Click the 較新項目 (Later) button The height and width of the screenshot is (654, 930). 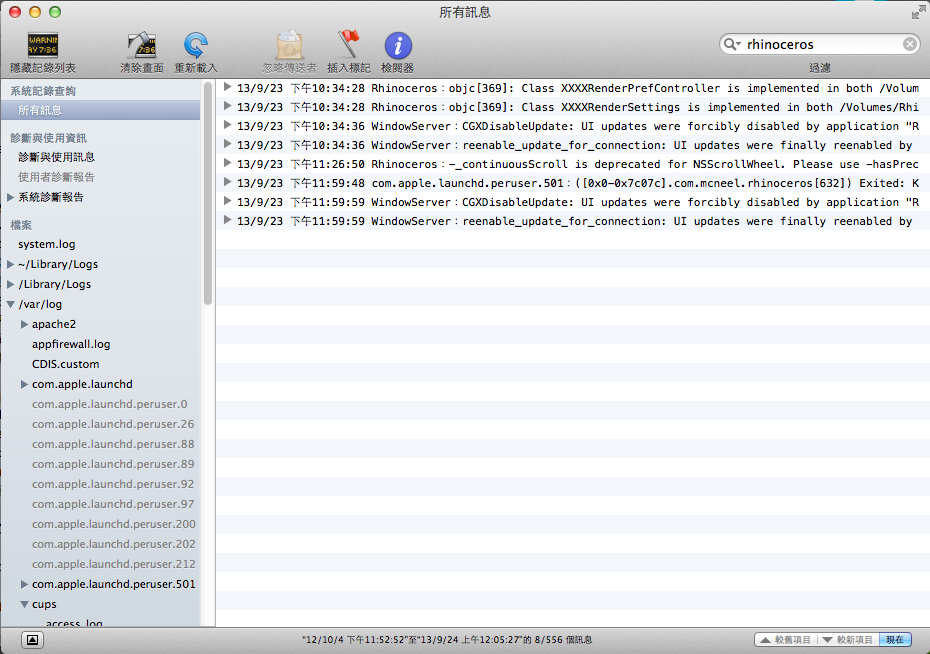pyautogui.click(x=848, y=640)
